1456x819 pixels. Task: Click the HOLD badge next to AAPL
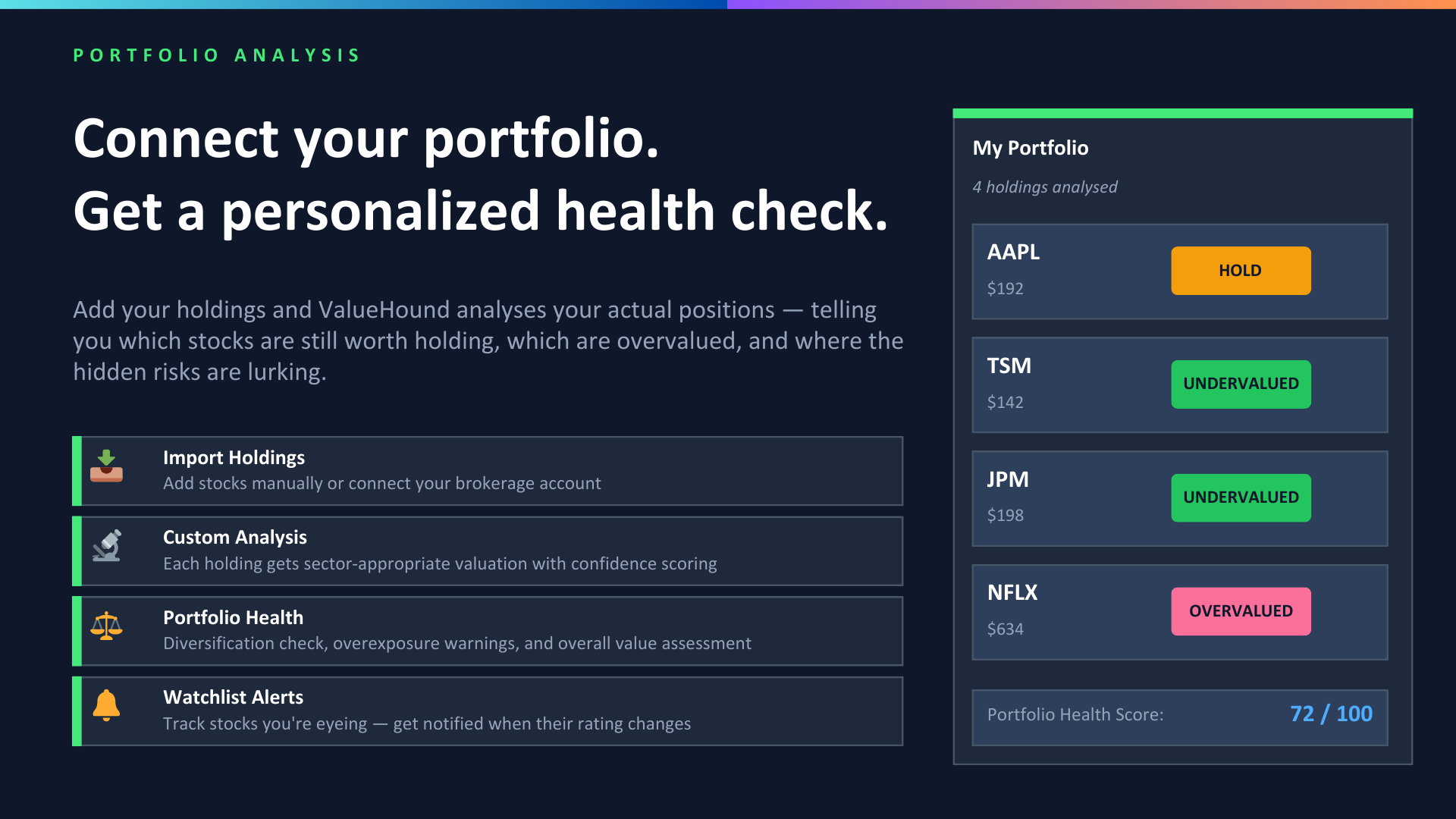click(1241, 270)
